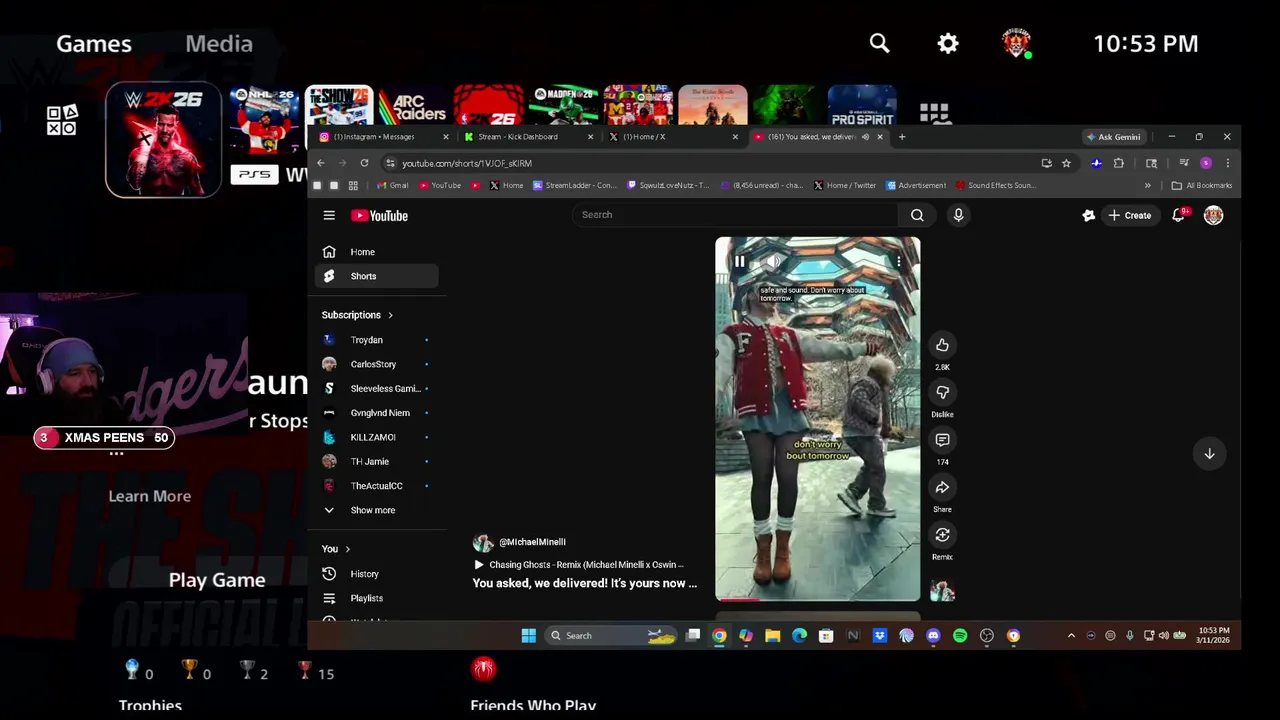The width and height of the screenshot is (1280, 720).
Task: Show hidden system tray icons
Action: (x=1071, y=635)
